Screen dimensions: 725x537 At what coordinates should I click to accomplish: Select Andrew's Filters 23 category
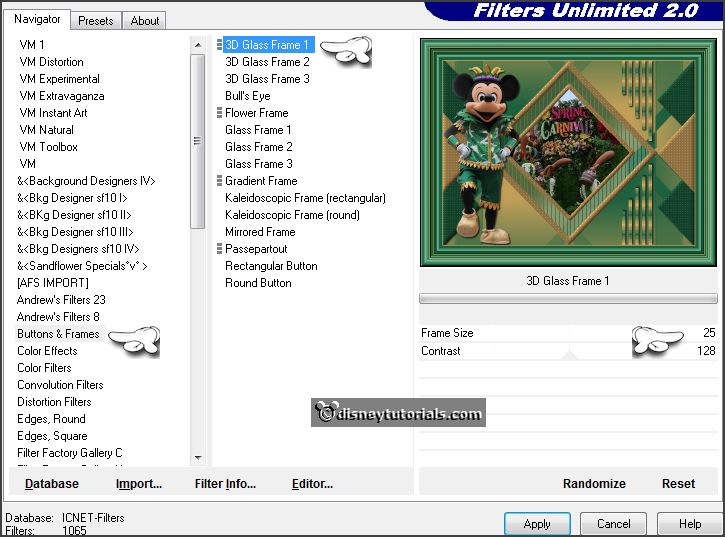(61, 300)
